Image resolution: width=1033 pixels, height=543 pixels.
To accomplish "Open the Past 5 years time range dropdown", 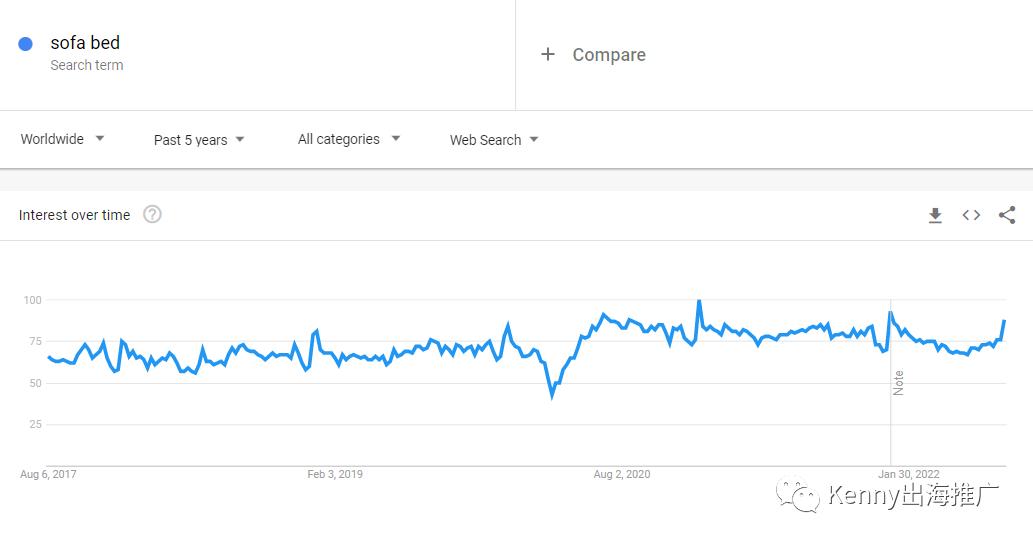I will [x=199, y=140].
